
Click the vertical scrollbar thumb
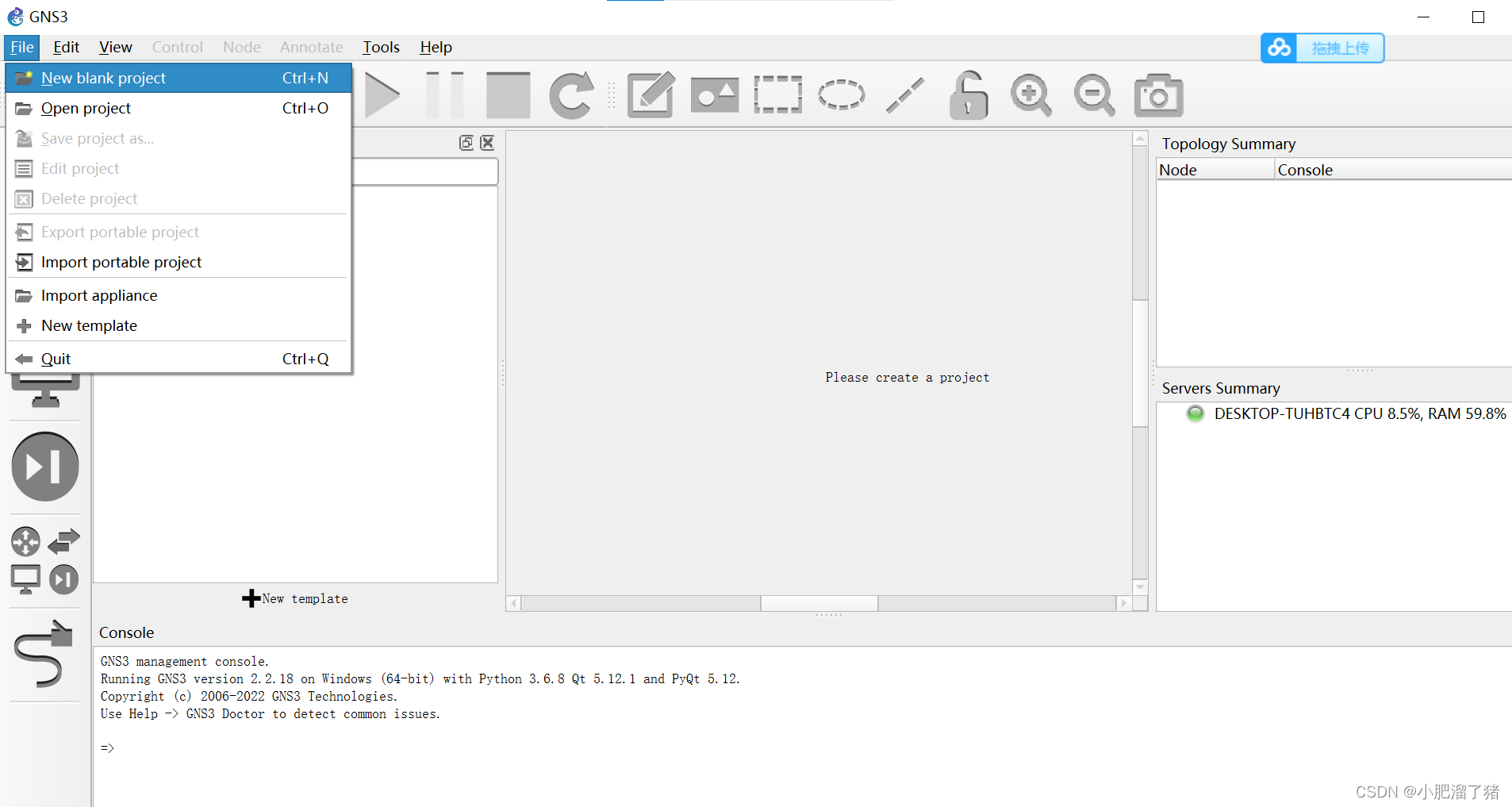1140,363
